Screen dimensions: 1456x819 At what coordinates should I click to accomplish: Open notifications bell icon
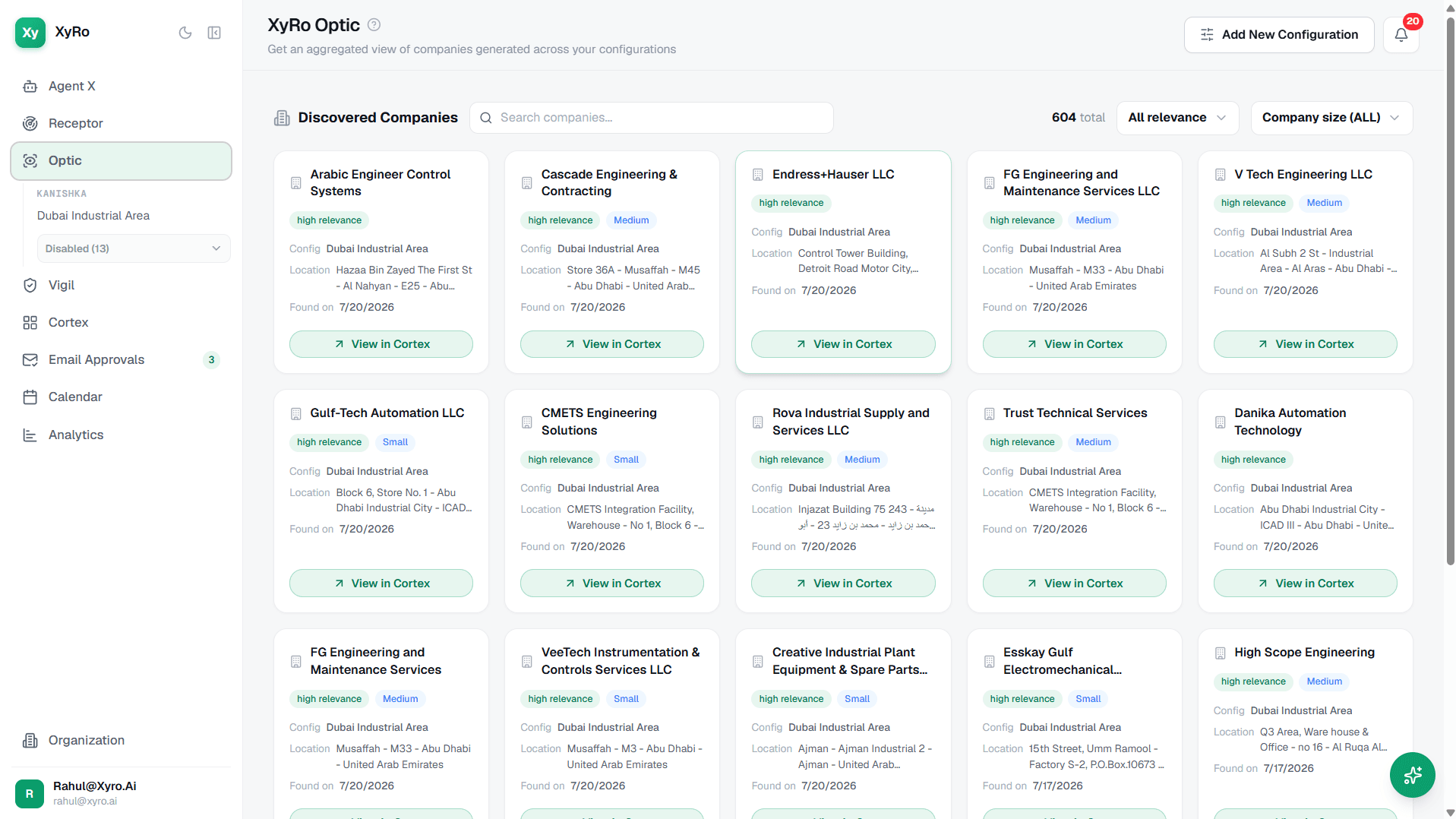(1401, 34)
